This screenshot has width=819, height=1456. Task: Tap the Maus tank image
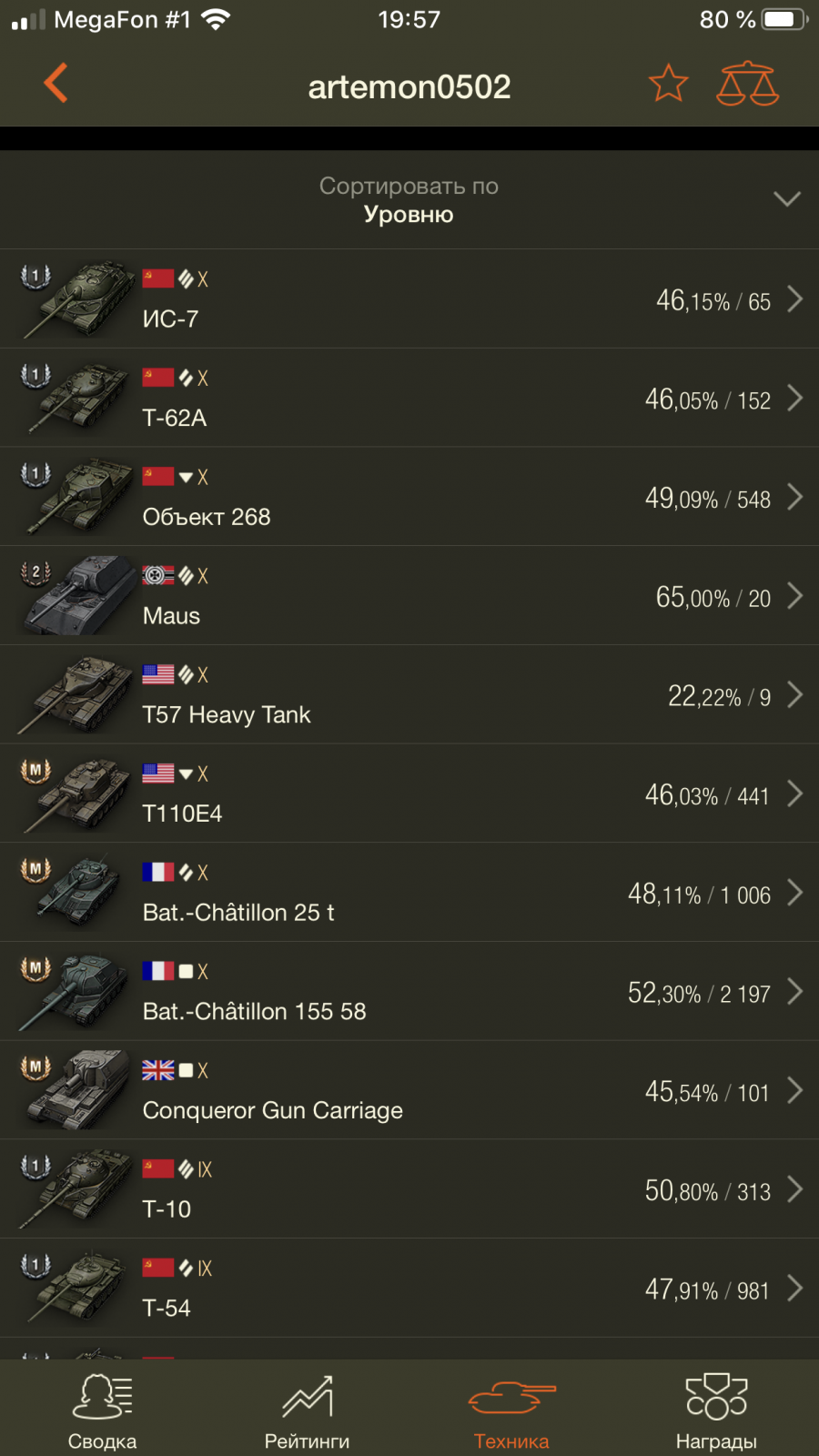pyautogui.click(x=80, y=596)
